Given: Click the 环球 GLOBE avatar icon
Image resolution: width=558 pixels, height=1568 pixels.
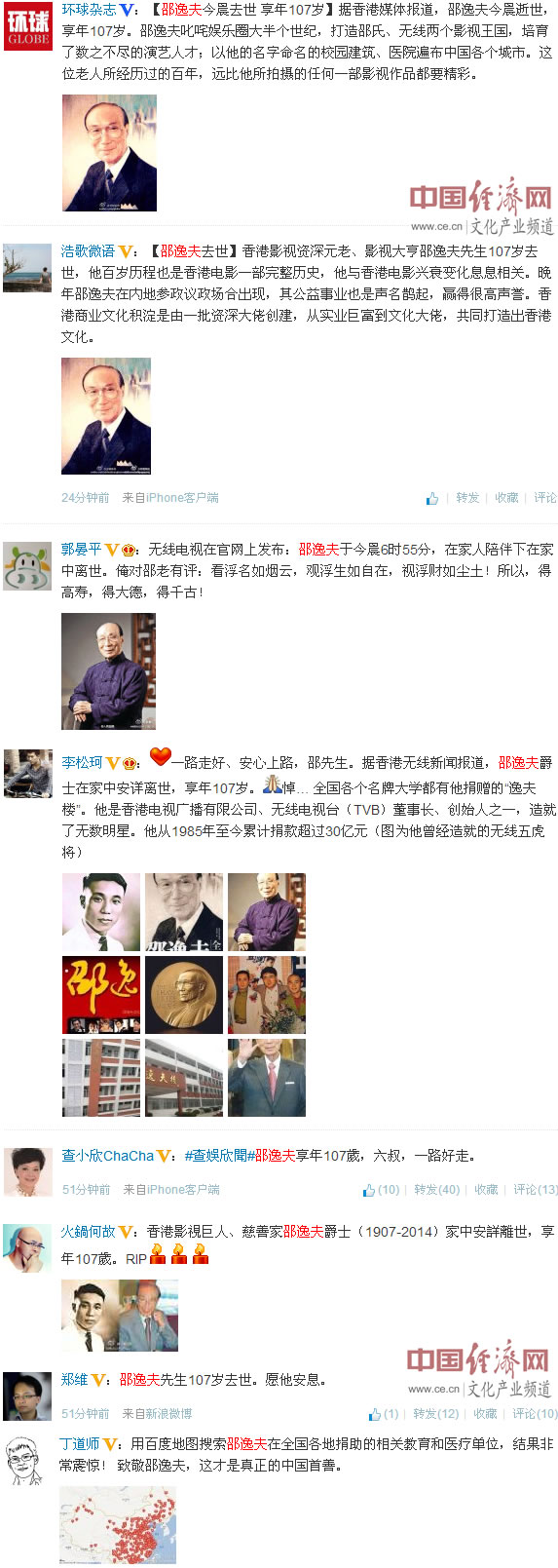Looking at the screenshot, I should pyautogui.click(x=28, y=26).
